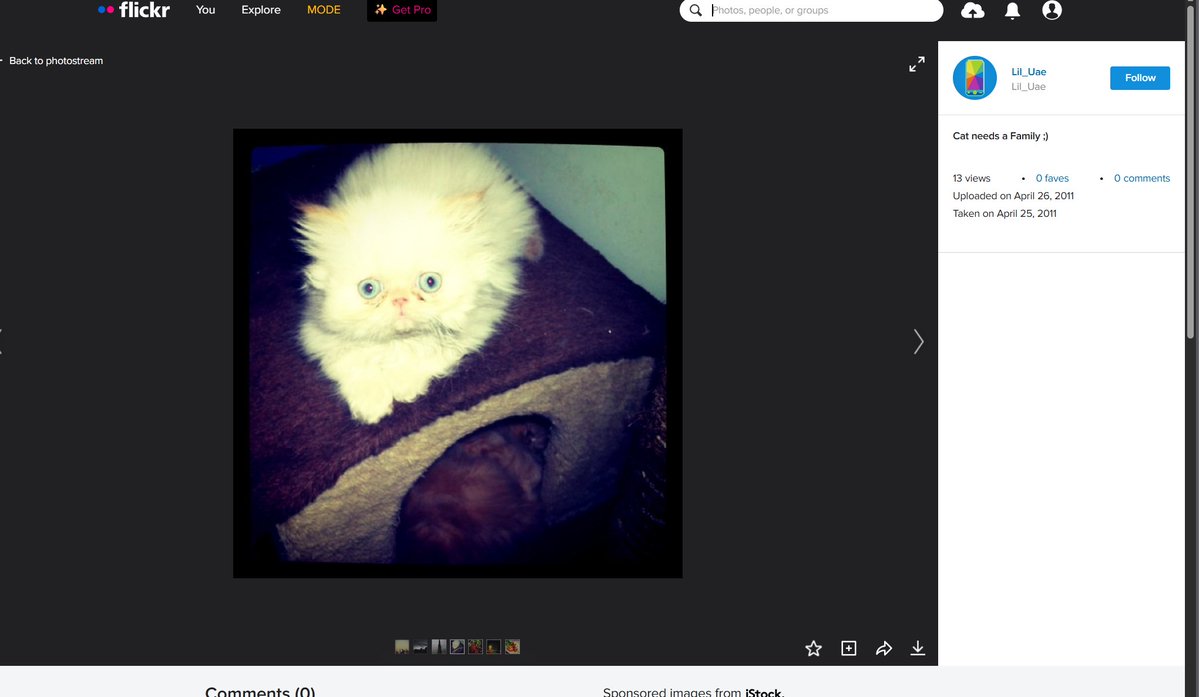Select the yellowish sunset filmstrip thumbnail
Image resolution: width=1199 pixels, height=697 pixels.
(x=402, y=647)
